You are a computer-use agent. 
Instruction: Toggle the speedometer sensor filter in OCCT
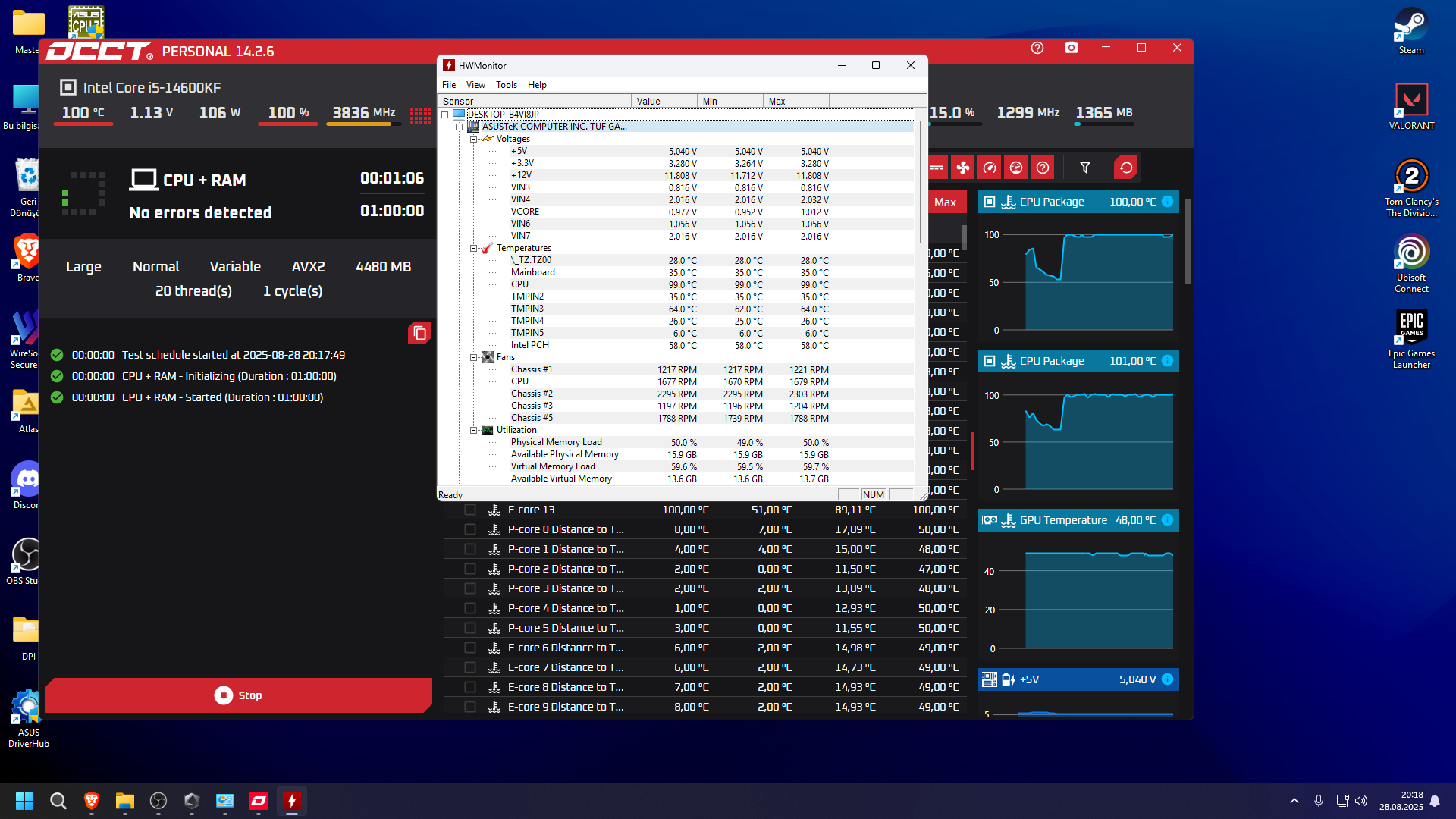990,168
